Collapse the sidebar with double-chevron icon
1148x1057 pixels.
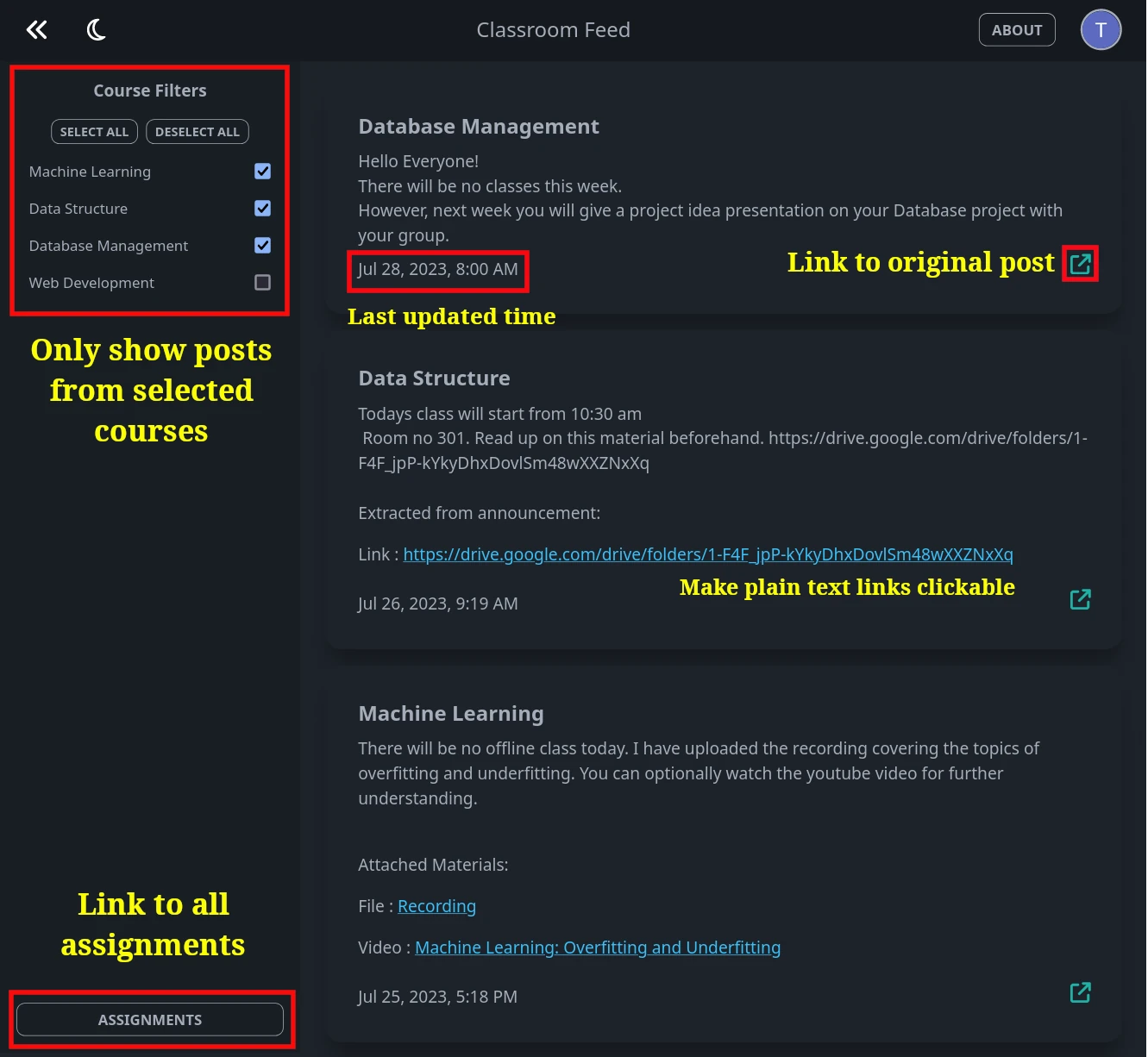[x=36, y=30]
